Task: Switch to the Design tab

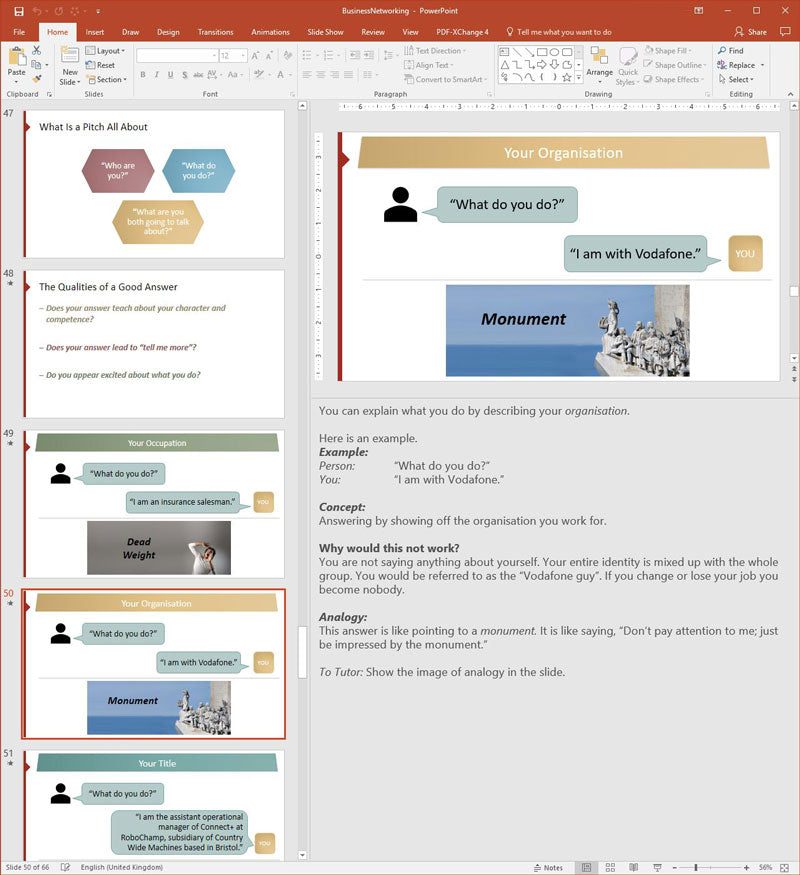Action: [x=168, y=32]
